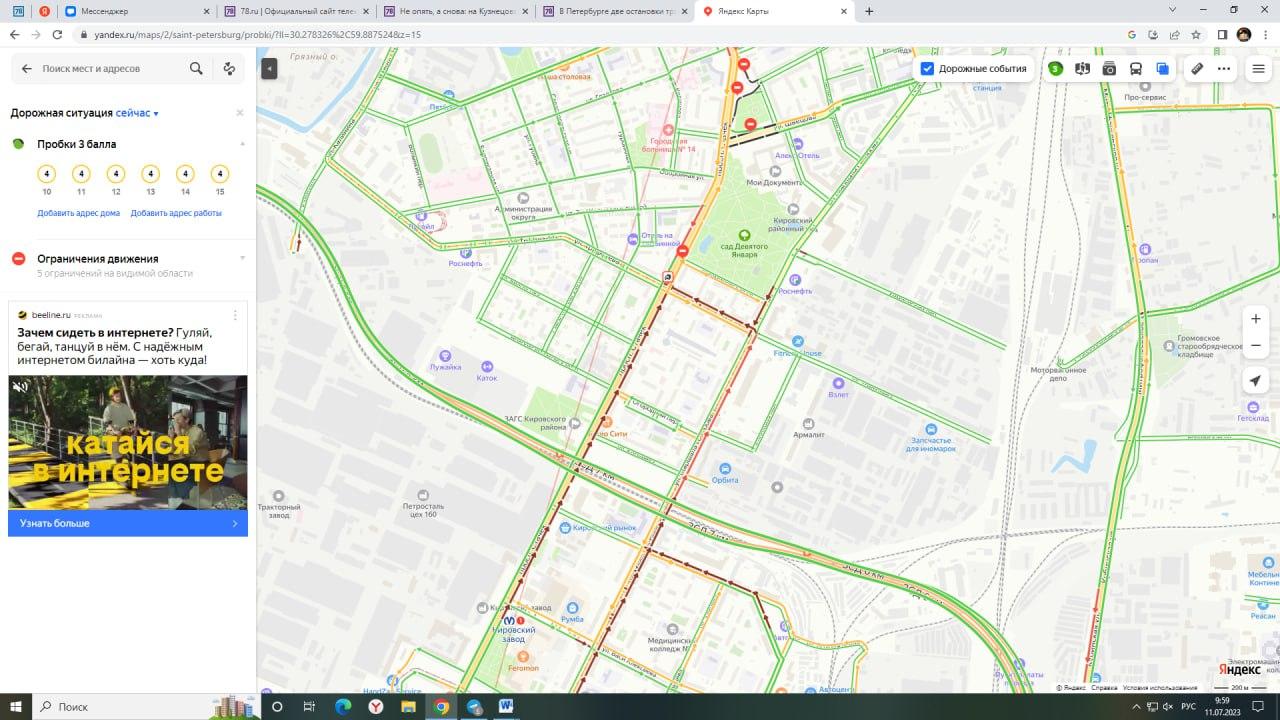Viewport: 1280px width, 720px height.
Task: Switch to 'В Петербурге две остановки' tab
Action: tap(614, 11)
